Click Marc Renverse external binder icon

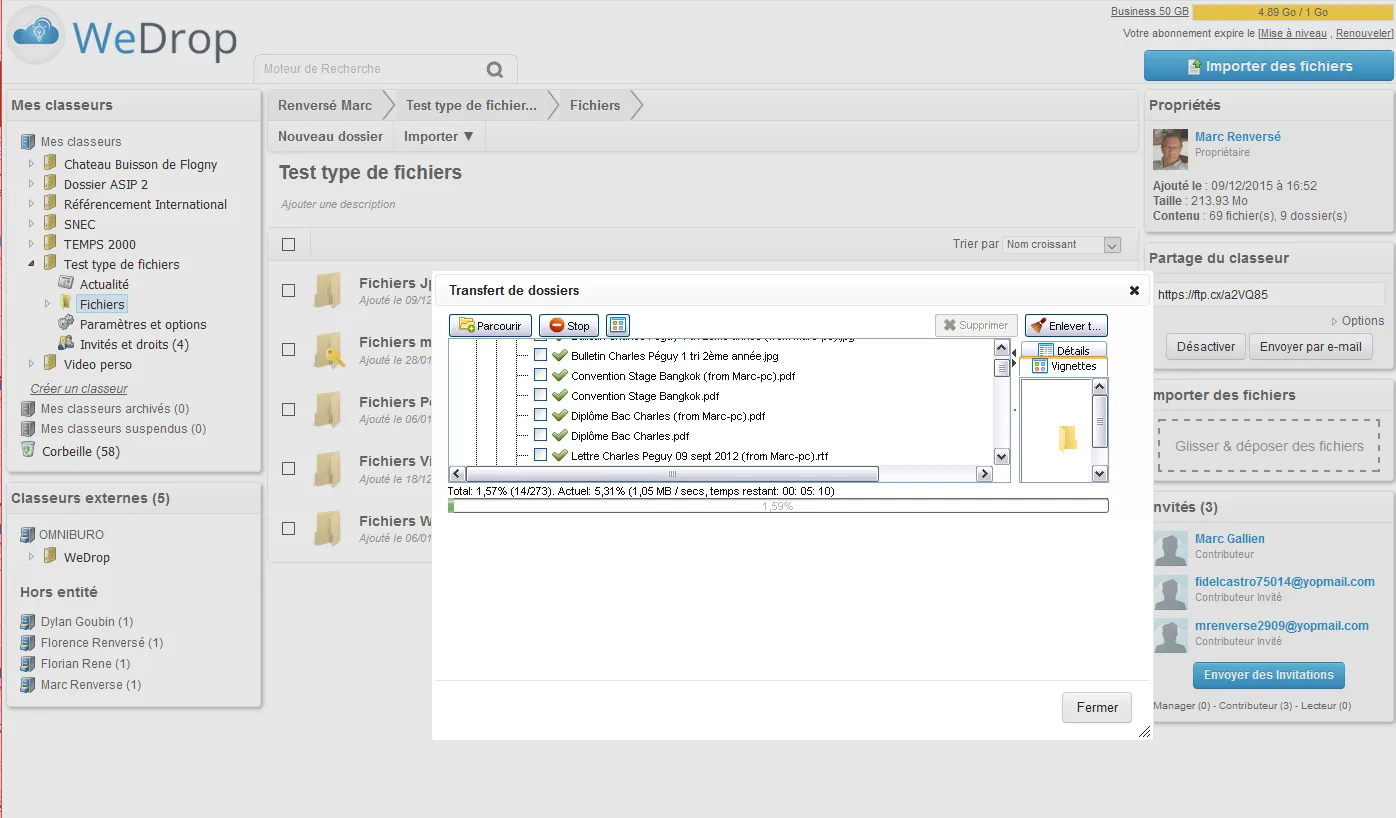coord(28,684)
